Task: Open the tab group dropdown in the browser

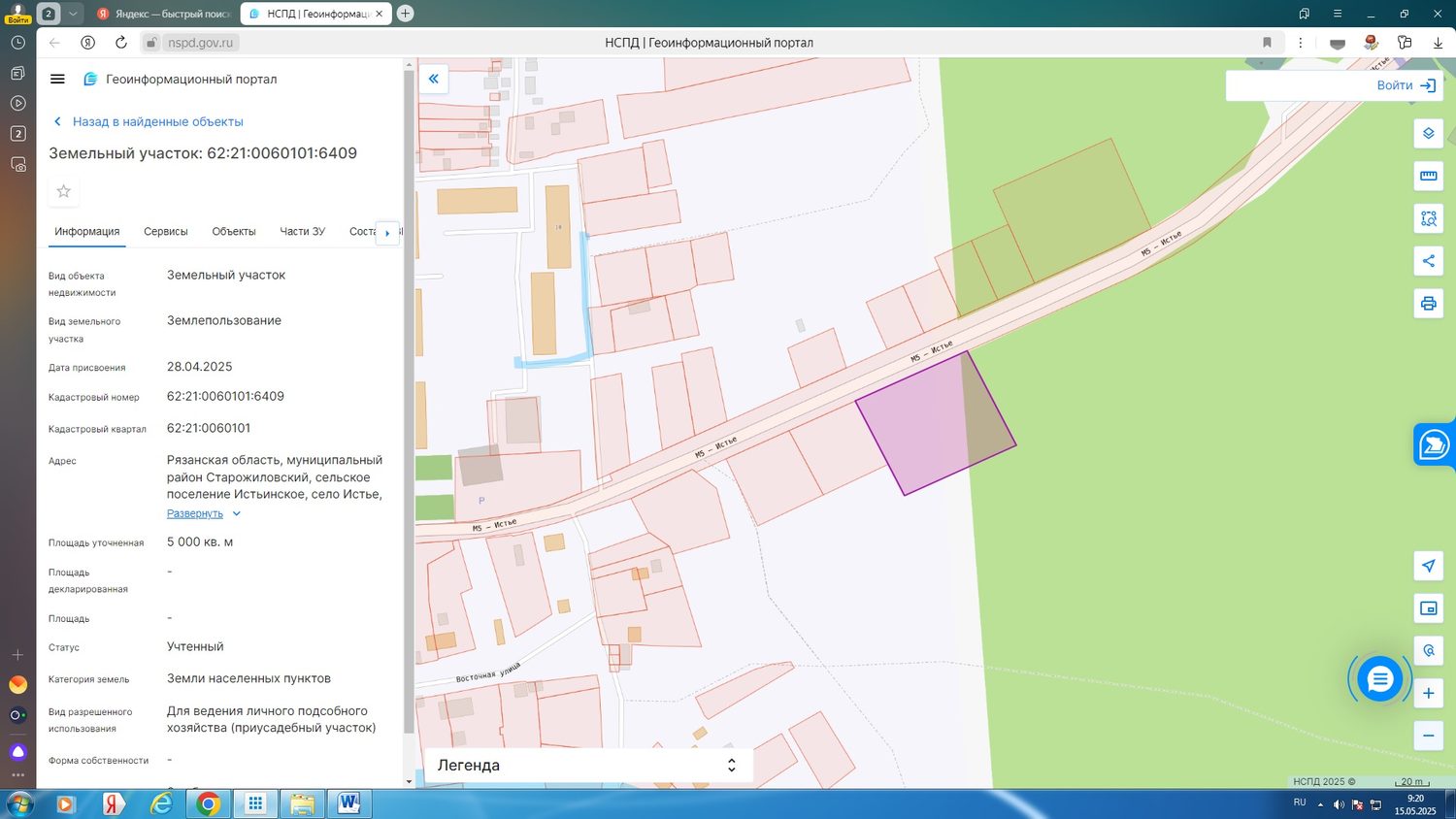Action: click(73, 14)
